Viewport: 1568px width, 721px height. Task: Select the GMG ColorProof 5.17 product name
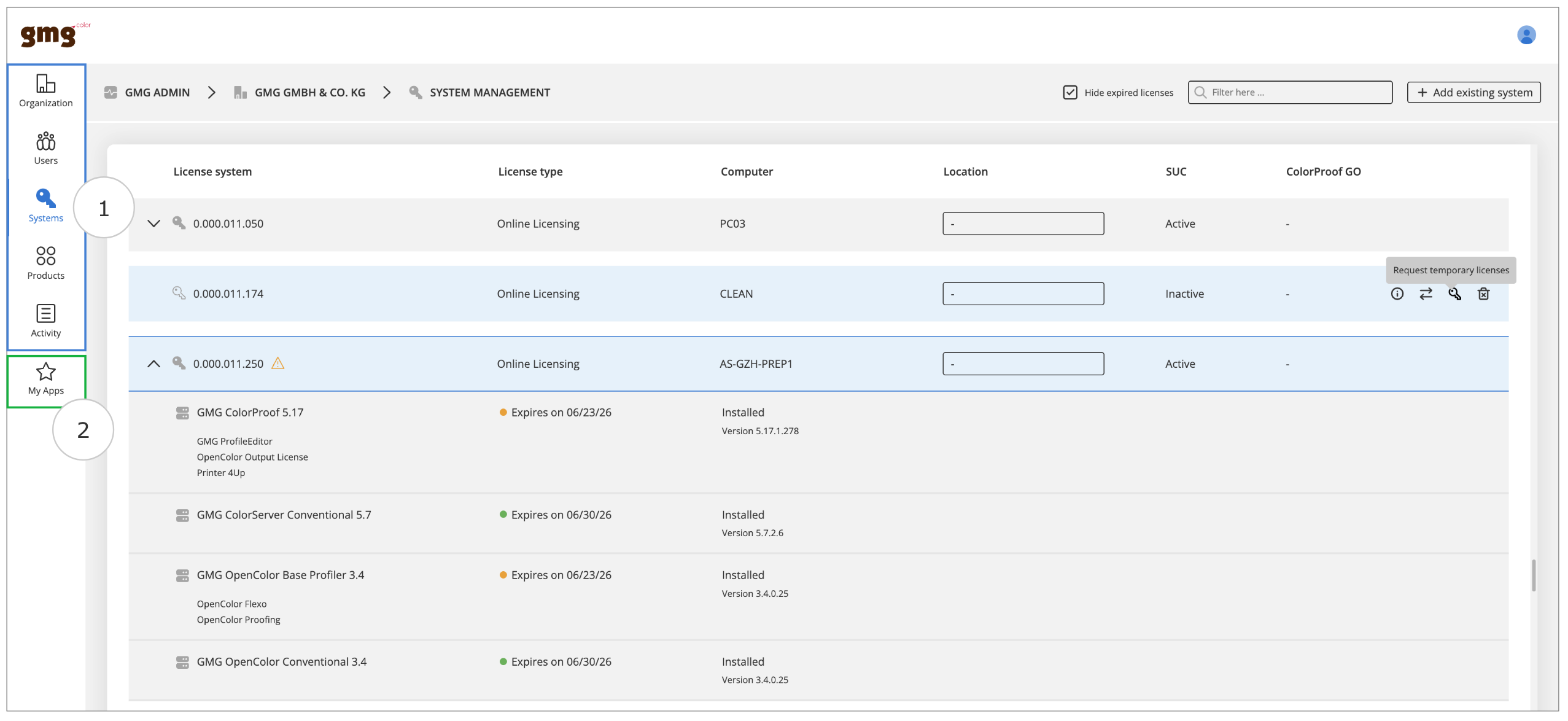pyautogui.click(x=250, y=413)
